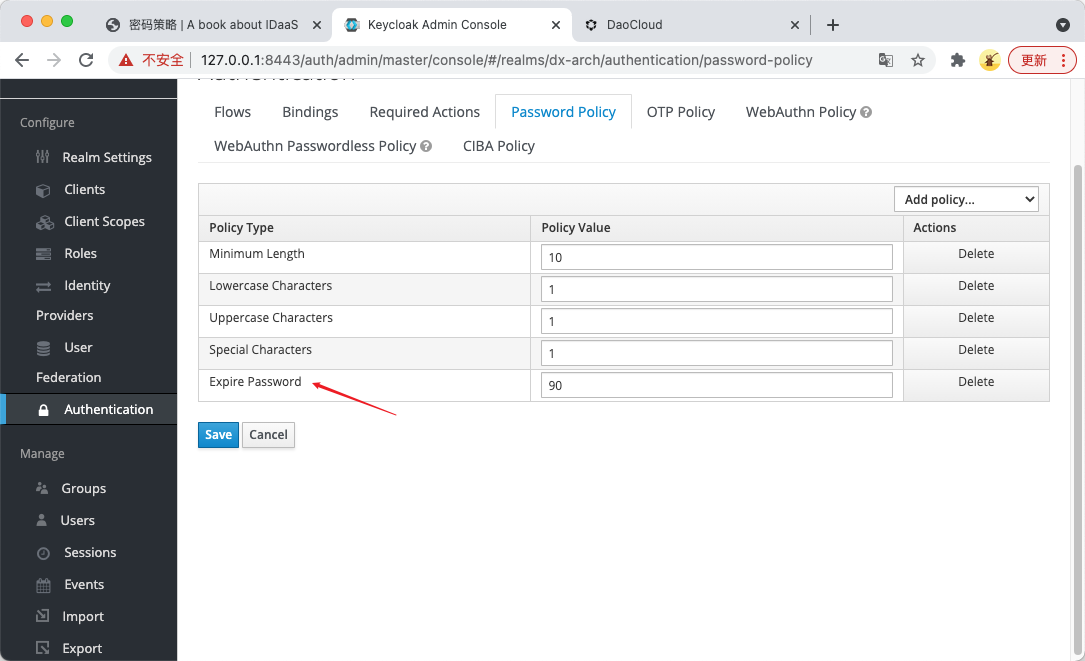Click the page vertical scrollbar
1085x661 pixels.
[1077, 408]
